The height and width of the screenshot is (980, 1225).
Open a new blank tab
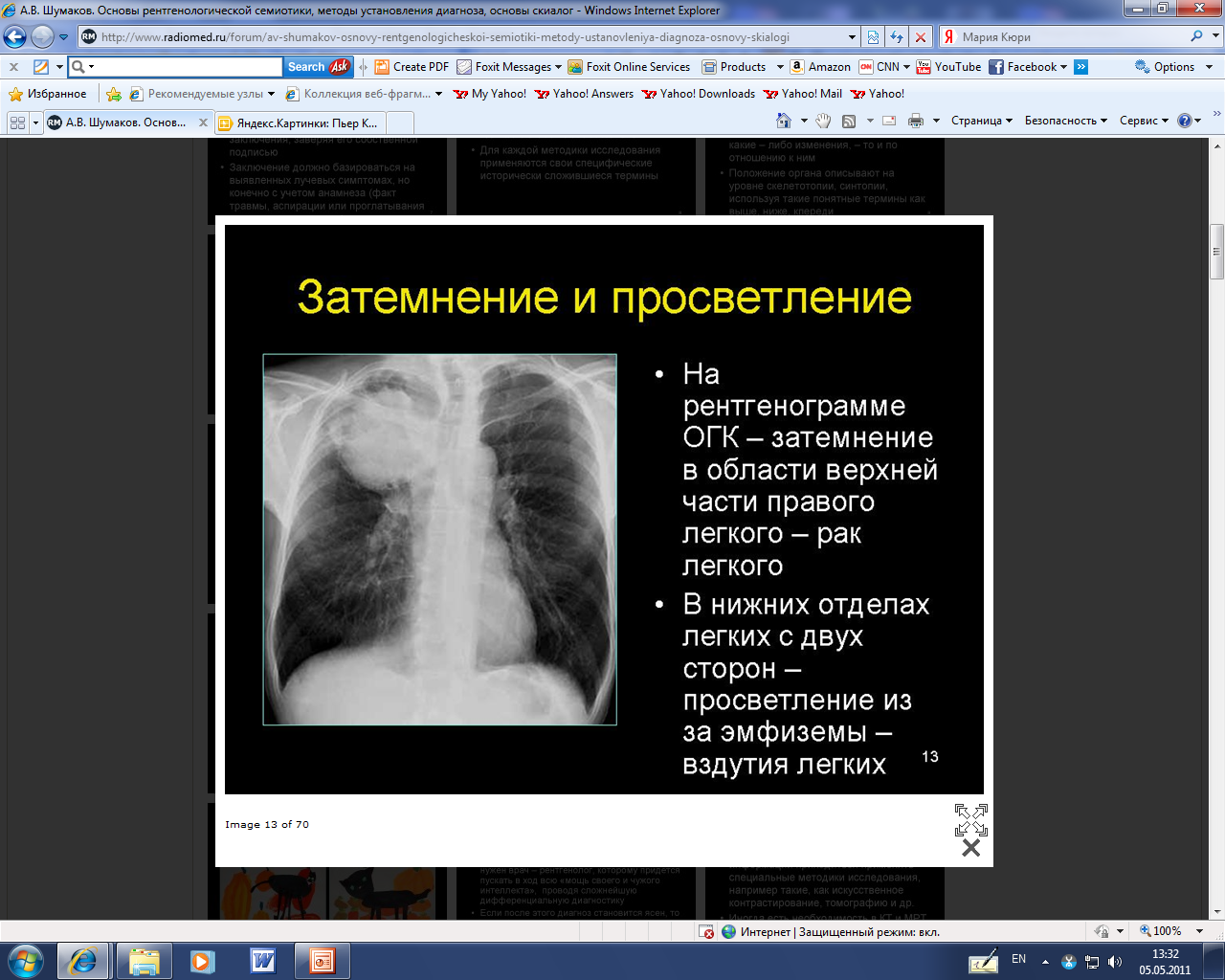400,122
